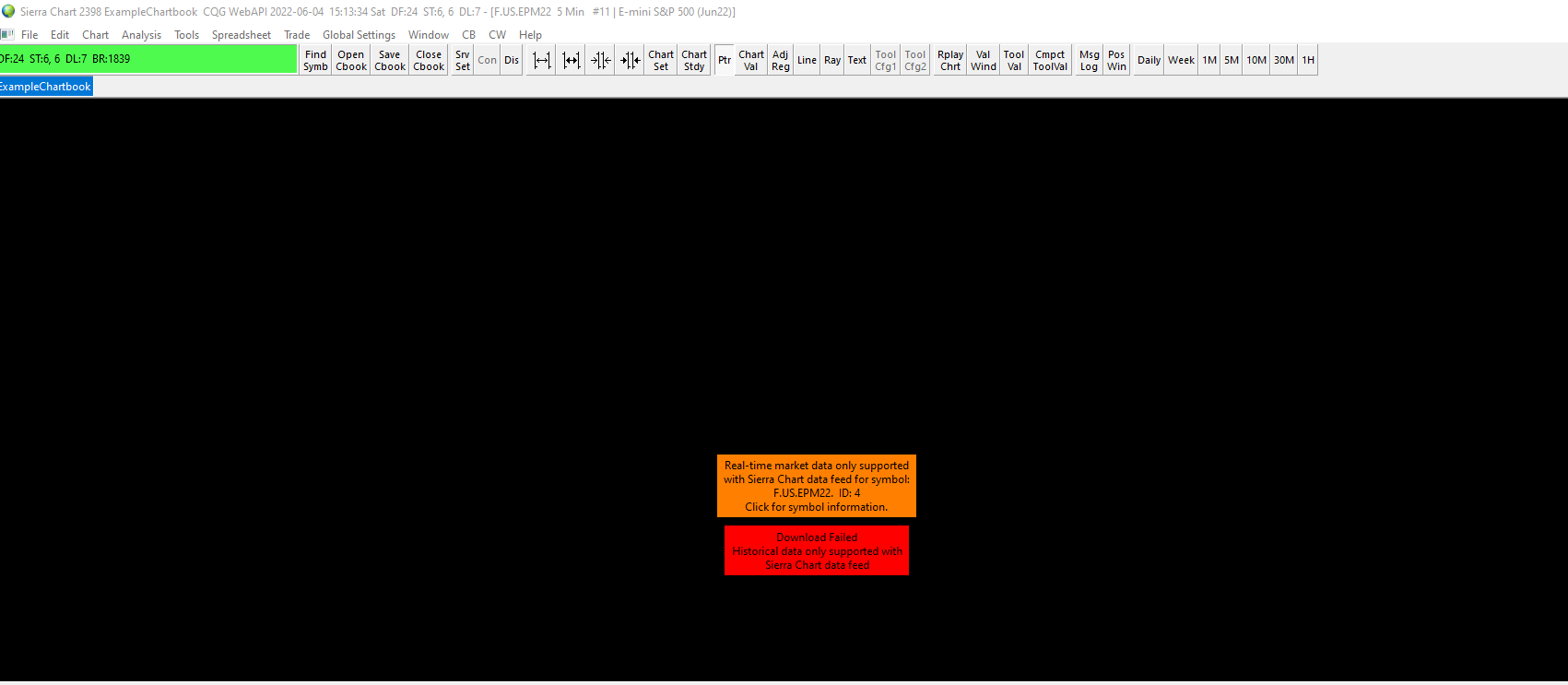
Task: Click the red Download Failed message
Action: point(817,550)
